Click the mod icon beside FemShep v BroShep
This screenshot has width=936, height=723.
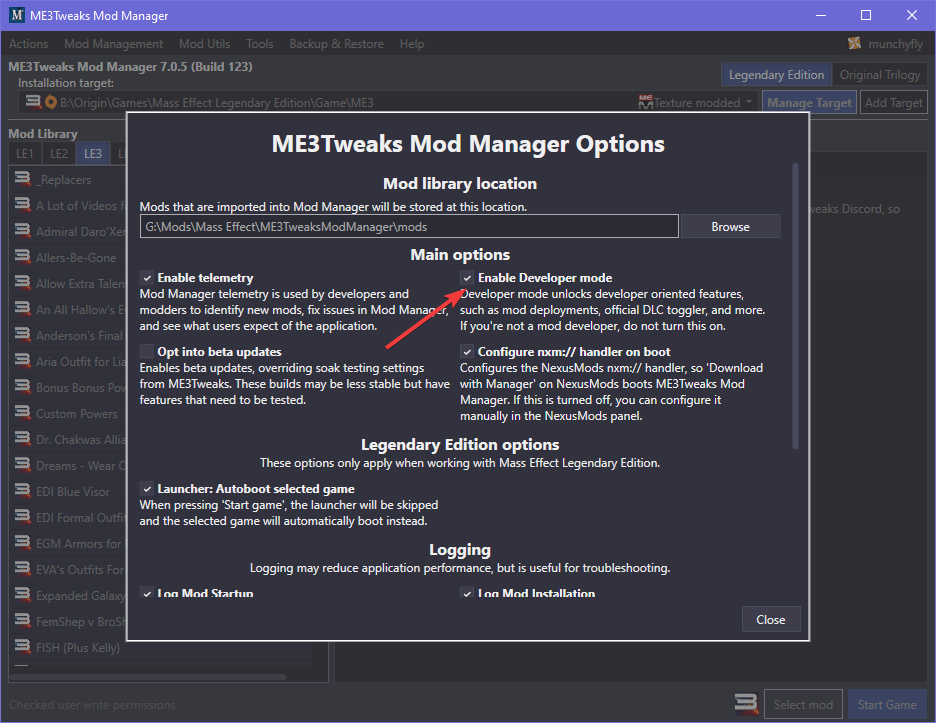tap(23, 620)
